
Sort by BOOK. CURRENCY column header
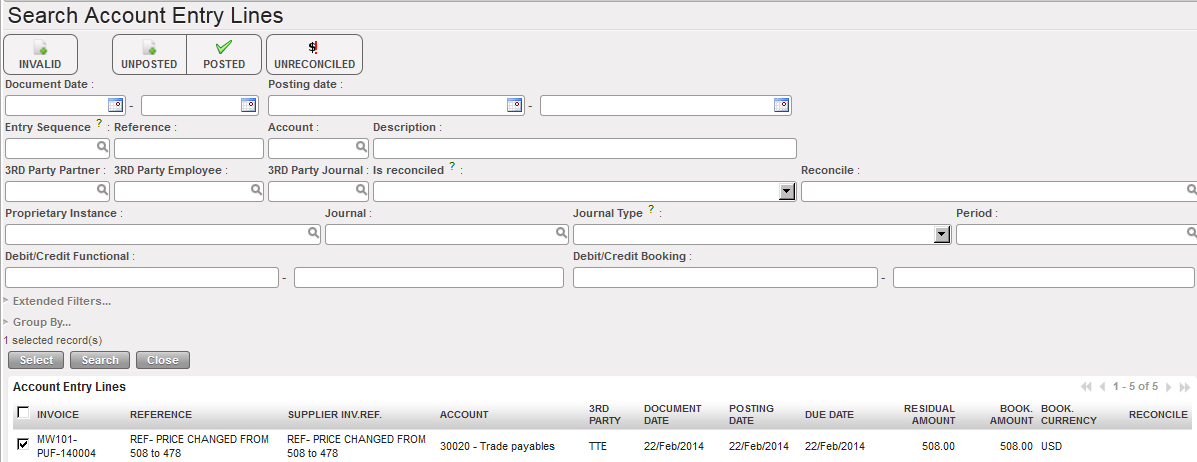coord(1069,415)
